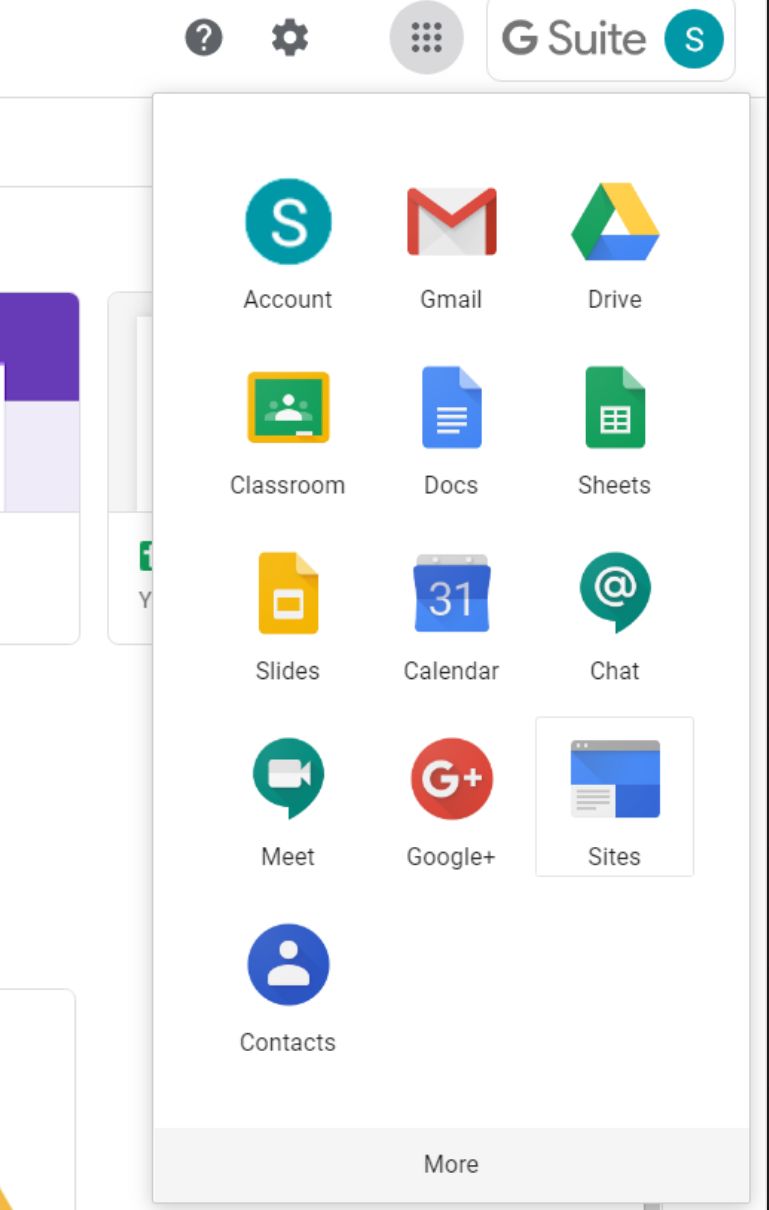Launch Google Slides

(288, 593)
